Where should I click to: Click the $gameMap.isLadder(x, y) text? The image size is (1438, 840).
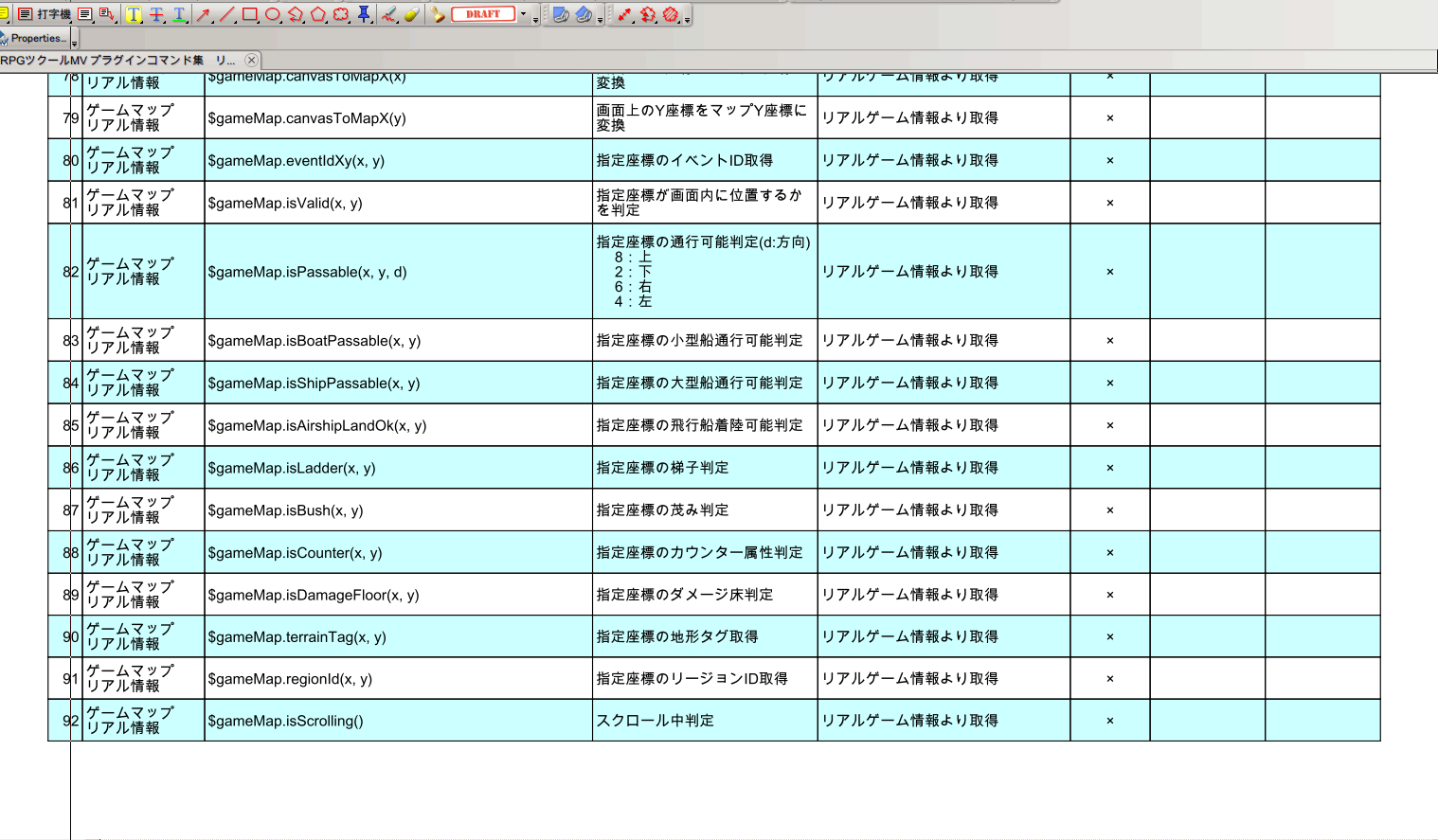tap(292, 468)
